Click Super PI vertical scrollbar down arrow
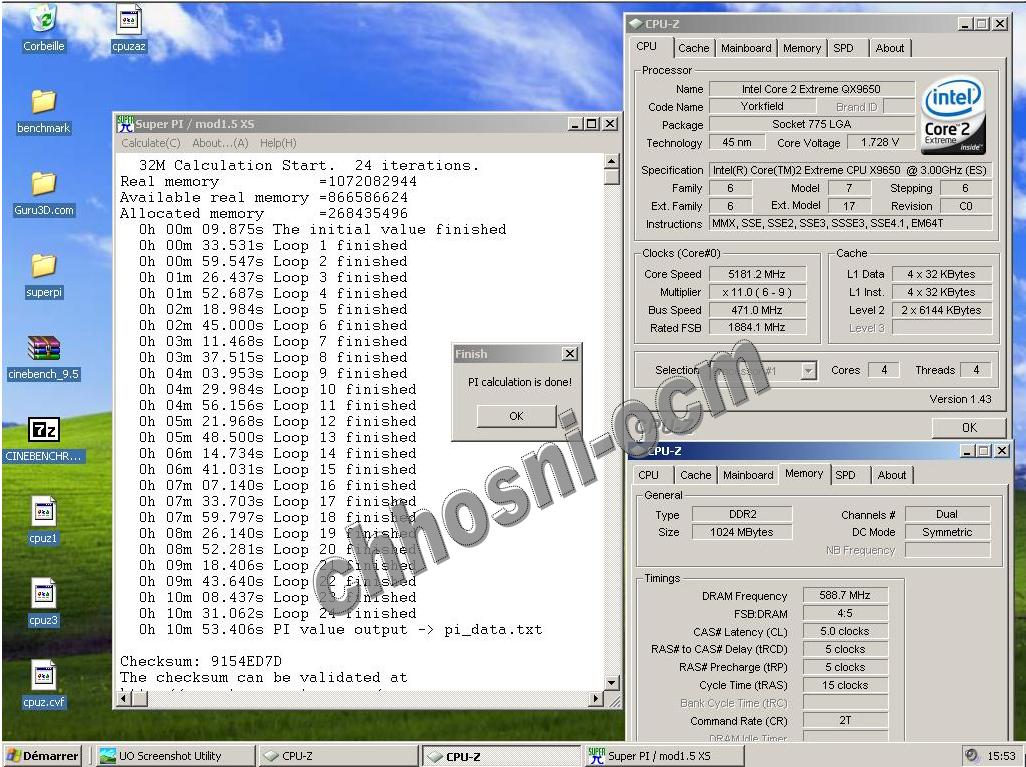 pos(611,683)
